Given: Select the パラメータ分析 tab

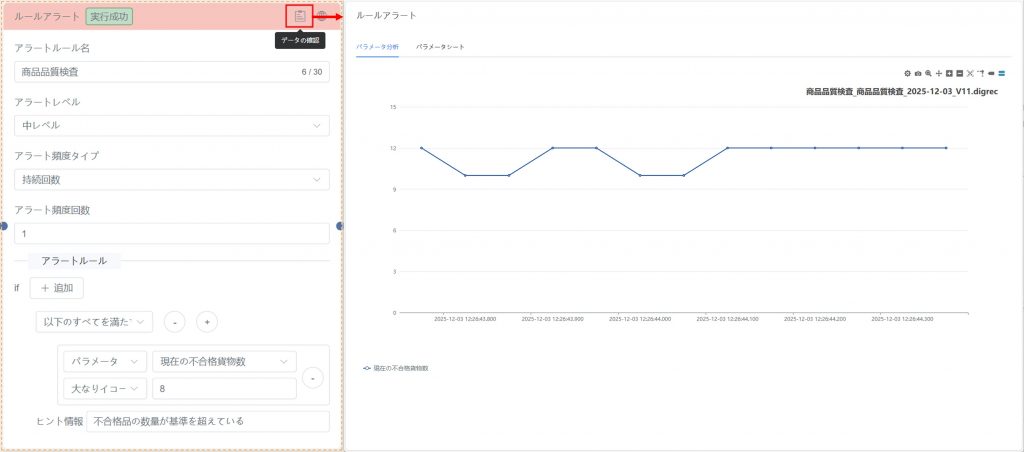Looking at the screenshot, I should pyautogui.click(x=377, y=47).
